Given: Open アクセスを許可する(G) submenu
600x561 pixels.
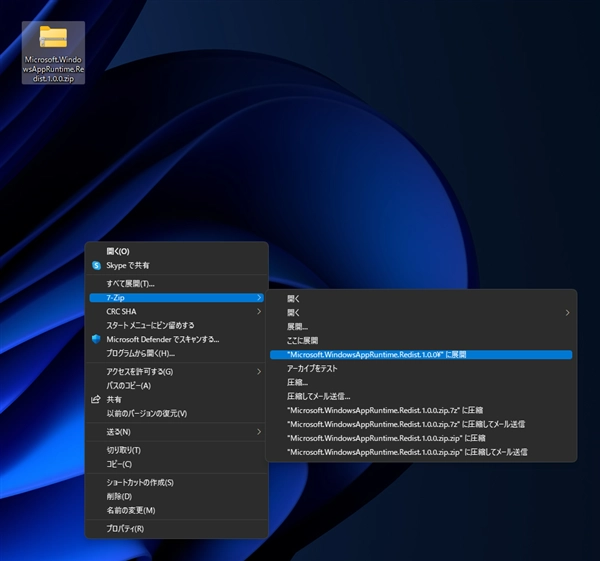Looking at the screenshot, I should (176, 372).
